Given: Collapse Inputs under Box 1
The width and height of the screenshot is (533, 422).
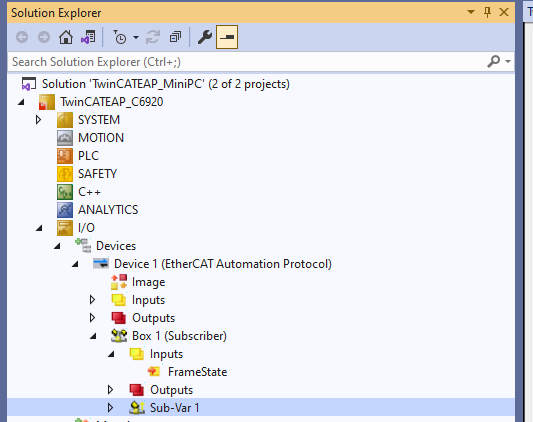Looking at the screenshot, I should tap(111, 354).
